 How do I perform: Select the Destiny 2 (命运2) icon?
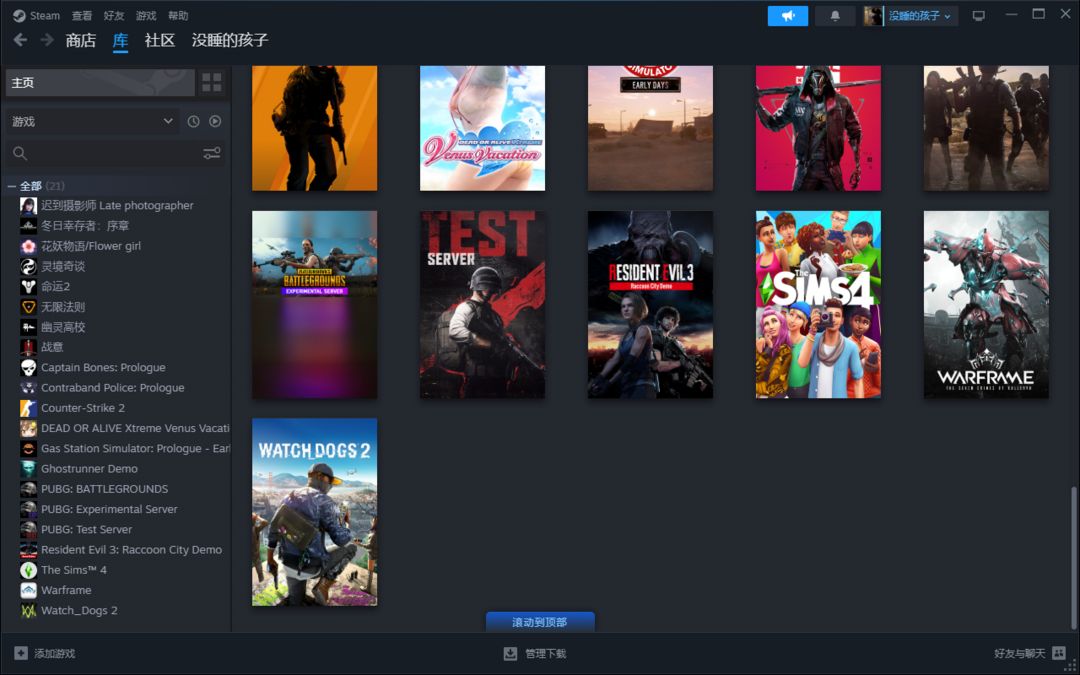28,287
